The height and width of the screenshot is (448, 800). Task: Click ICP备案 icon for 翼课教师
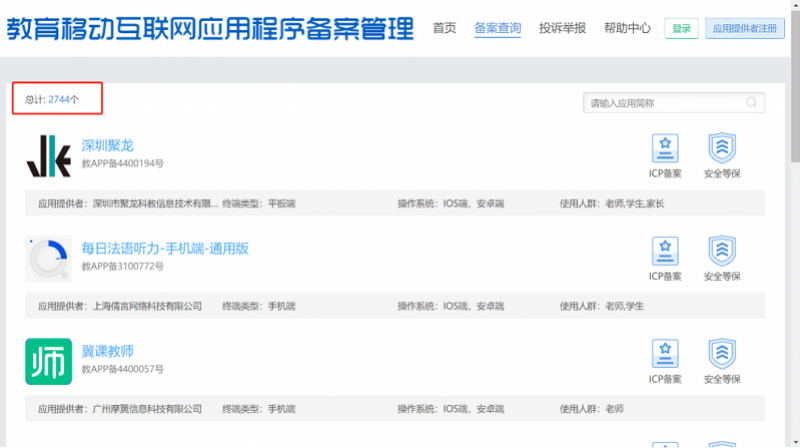click(665, 354)
